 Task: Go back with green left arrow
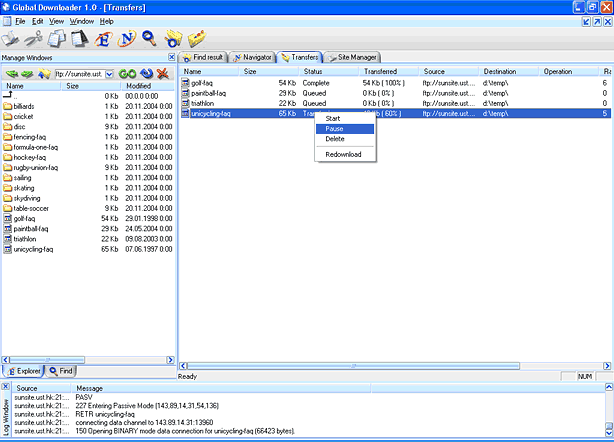(x=12, y=74)
